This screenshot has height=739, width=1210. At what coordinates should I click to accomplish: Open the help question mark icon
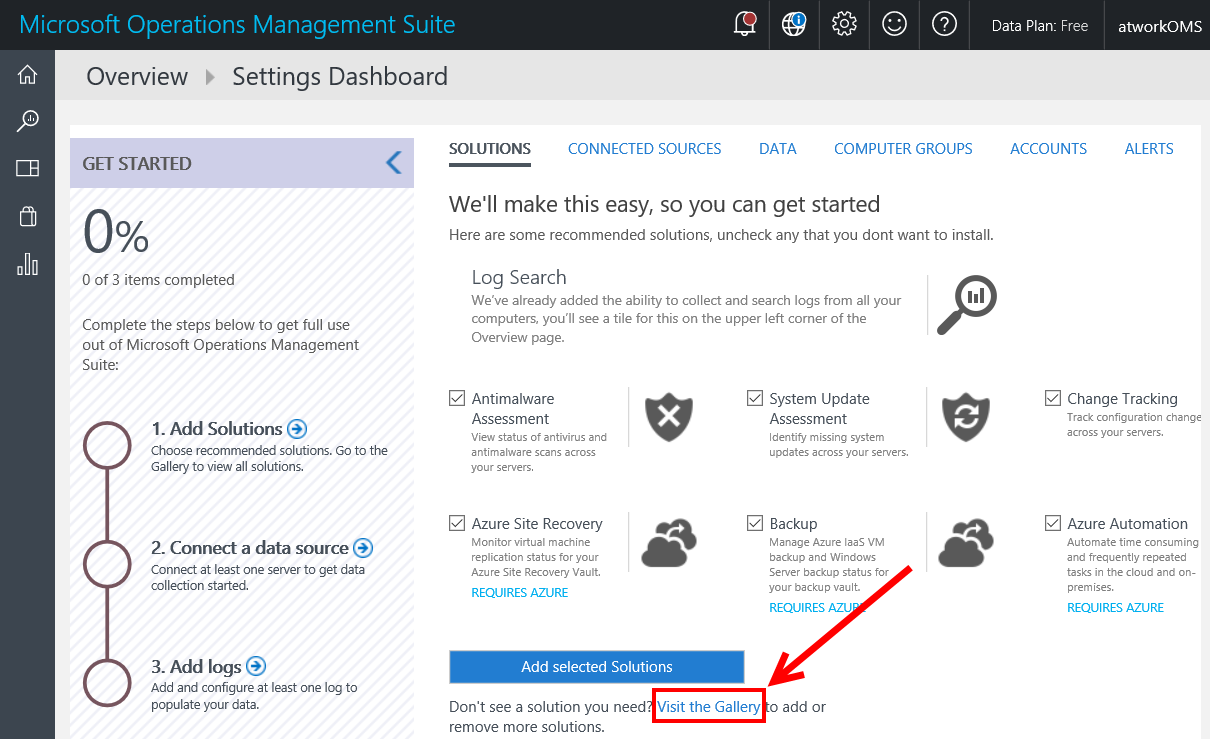945,25
